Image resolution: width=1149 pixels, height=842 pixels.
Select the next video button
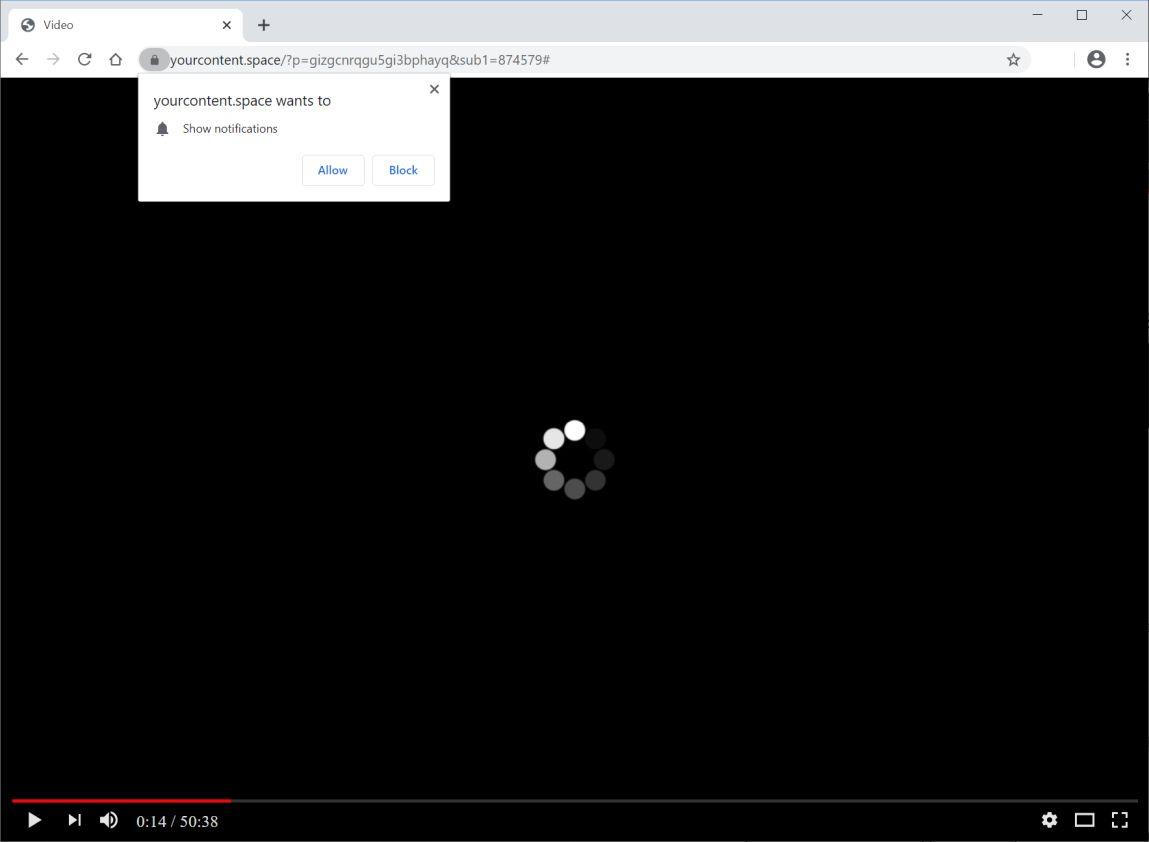click(x=73, y=820)
